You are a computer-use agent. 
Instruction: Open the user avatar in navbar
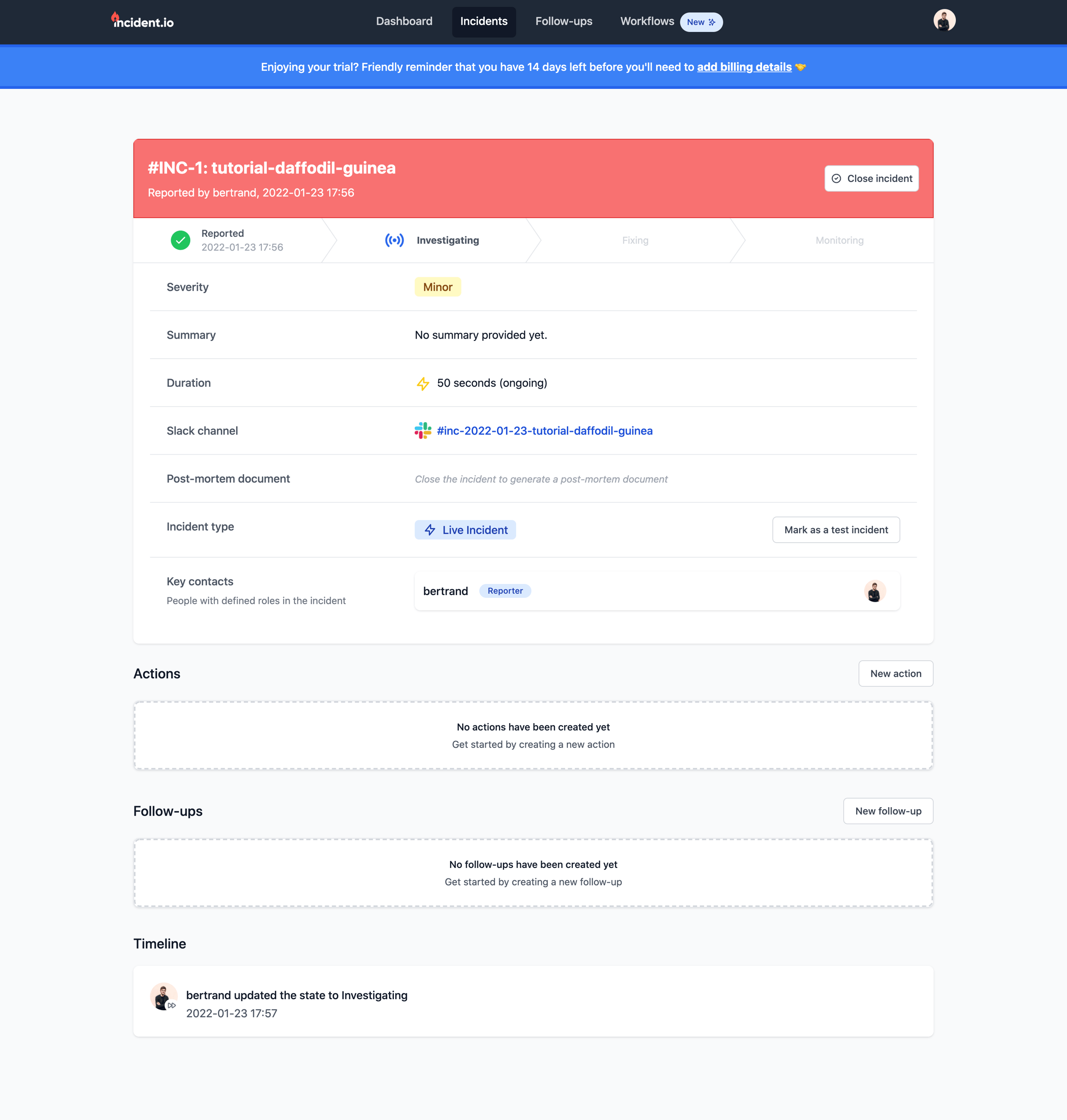[943, 21]
